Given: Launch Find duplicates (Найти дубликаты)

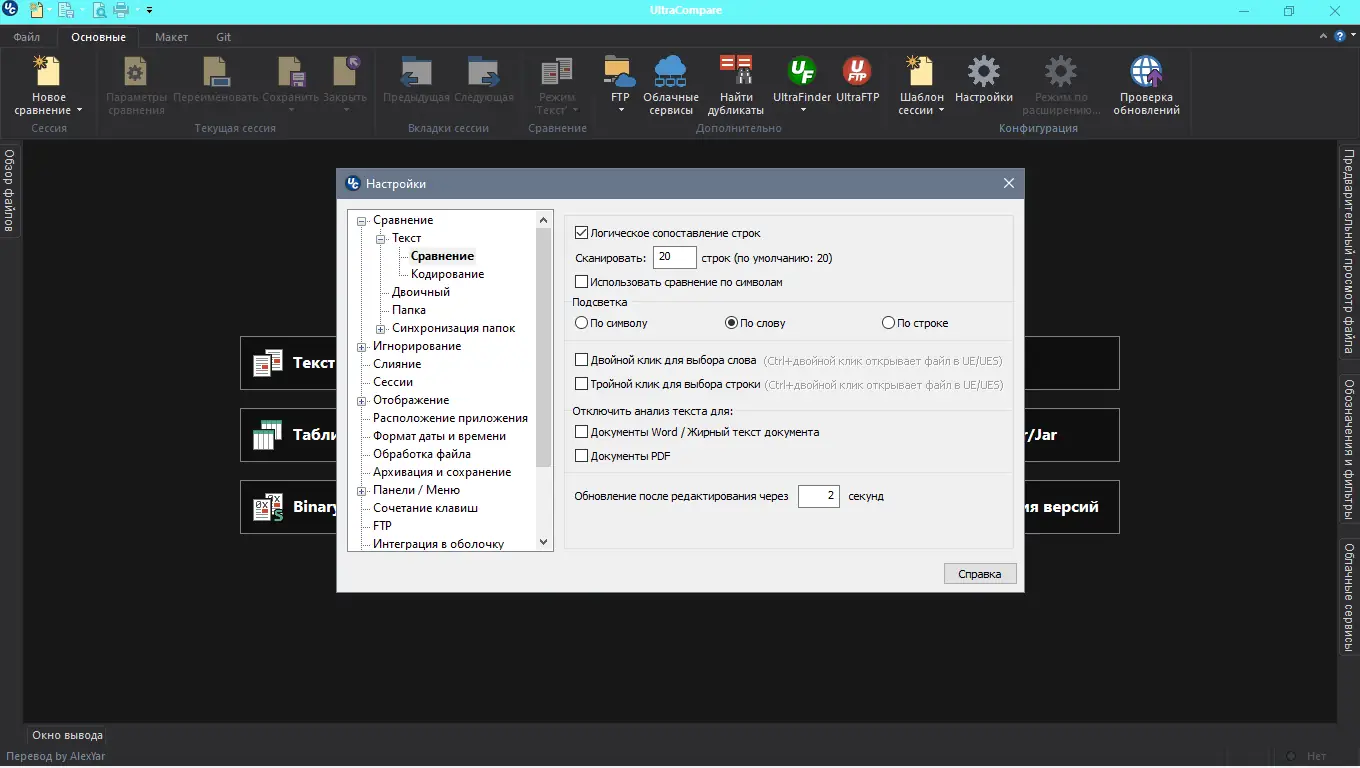Looking at the screenshot, I should [x=736, y=72].
